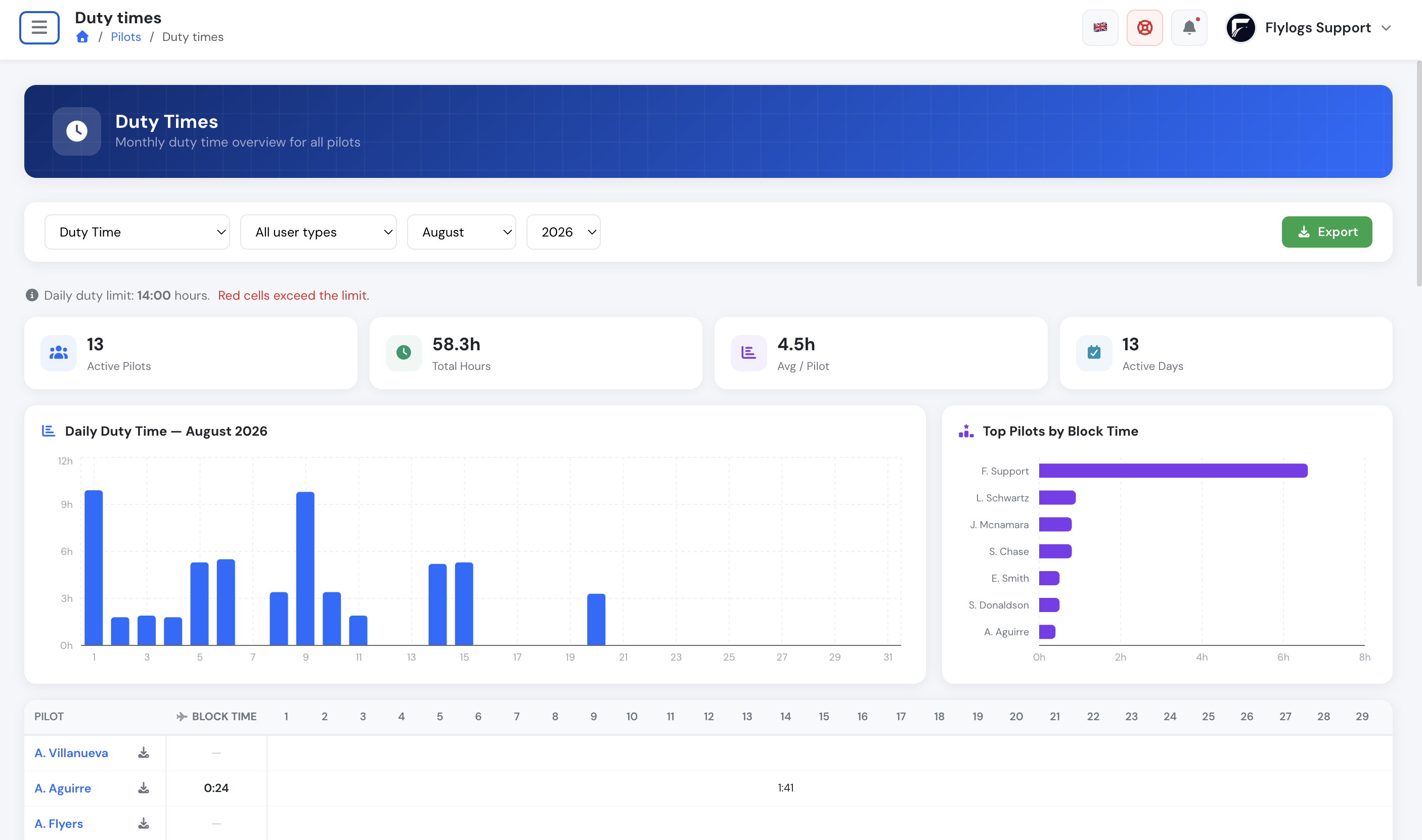
Task: Click the Top Pilots podium icon
Action: point(966,431)
